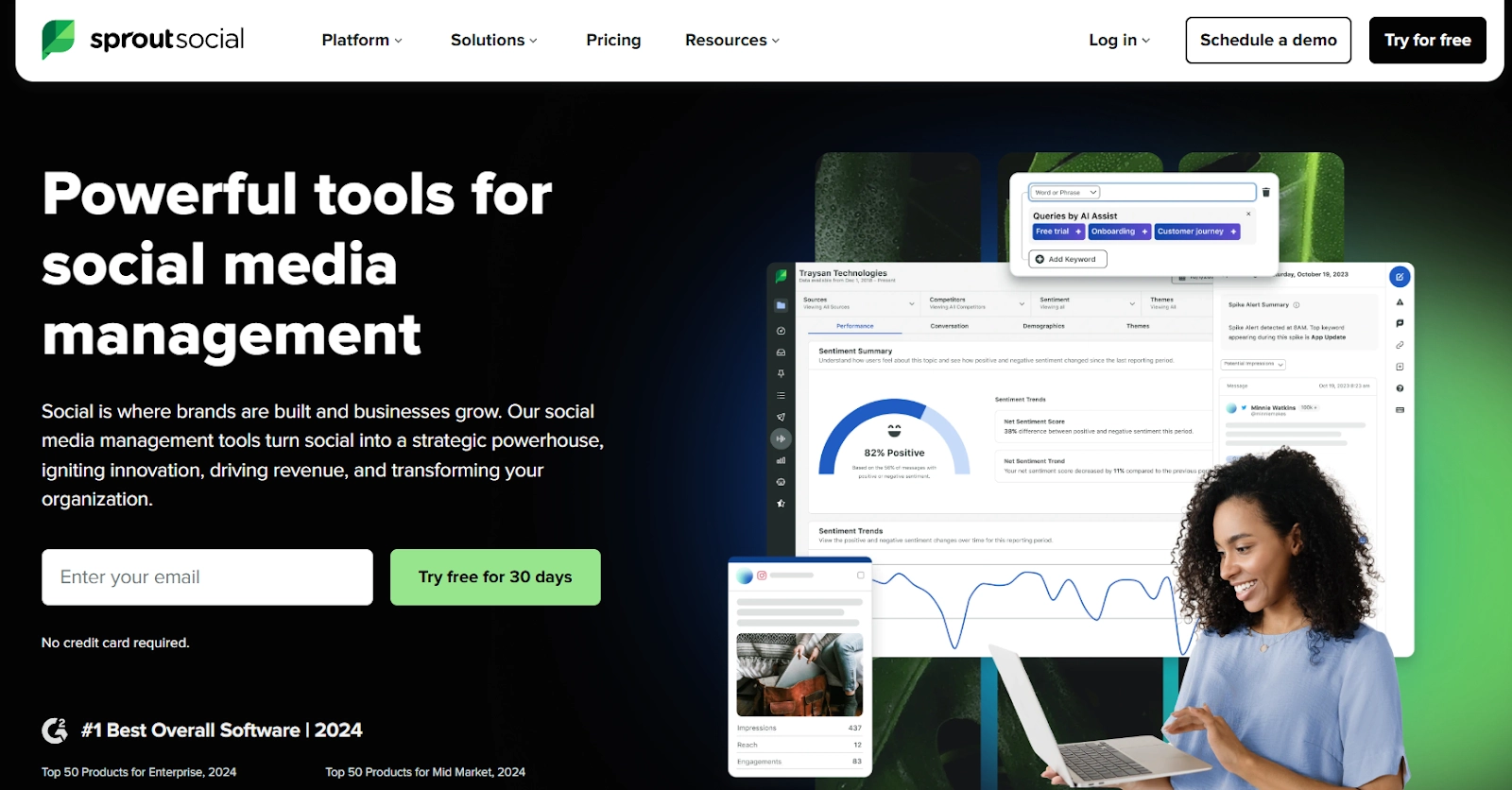
Task: Open the Potential Impressions dropdown
Action: tap(1254, 364)
